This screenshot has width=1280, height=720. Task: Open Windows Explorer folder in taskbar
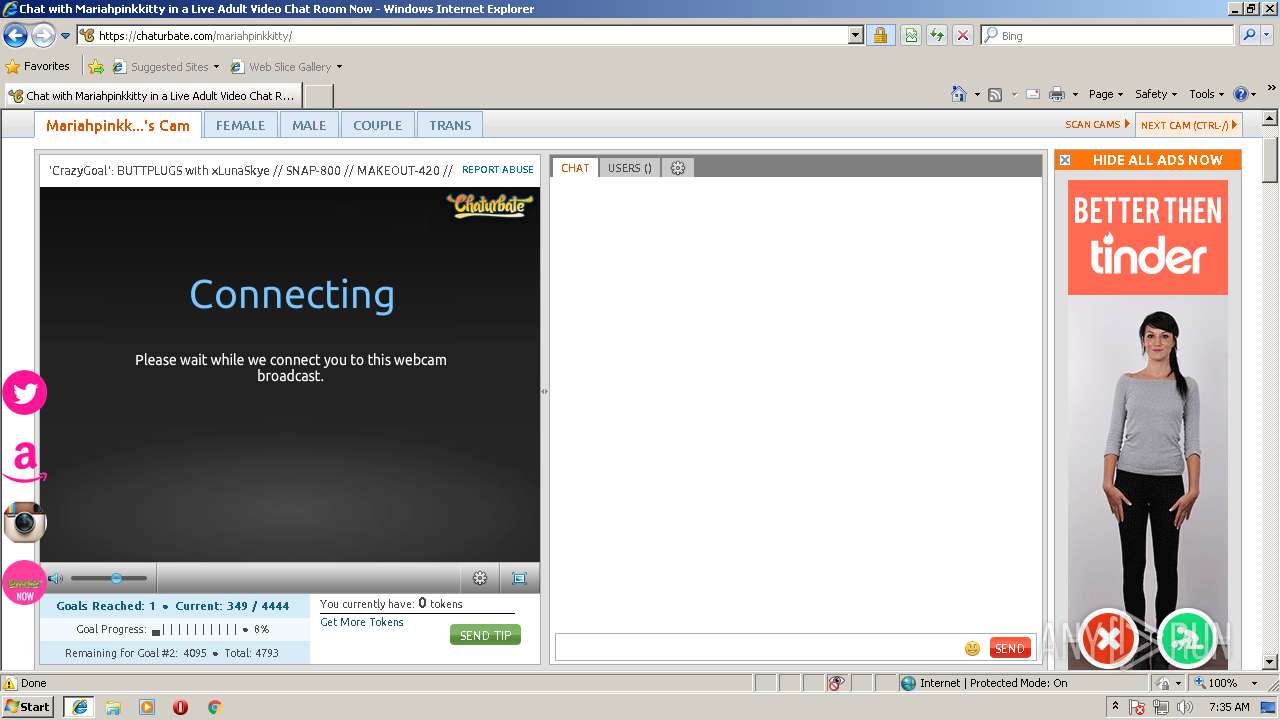point(113,707)
